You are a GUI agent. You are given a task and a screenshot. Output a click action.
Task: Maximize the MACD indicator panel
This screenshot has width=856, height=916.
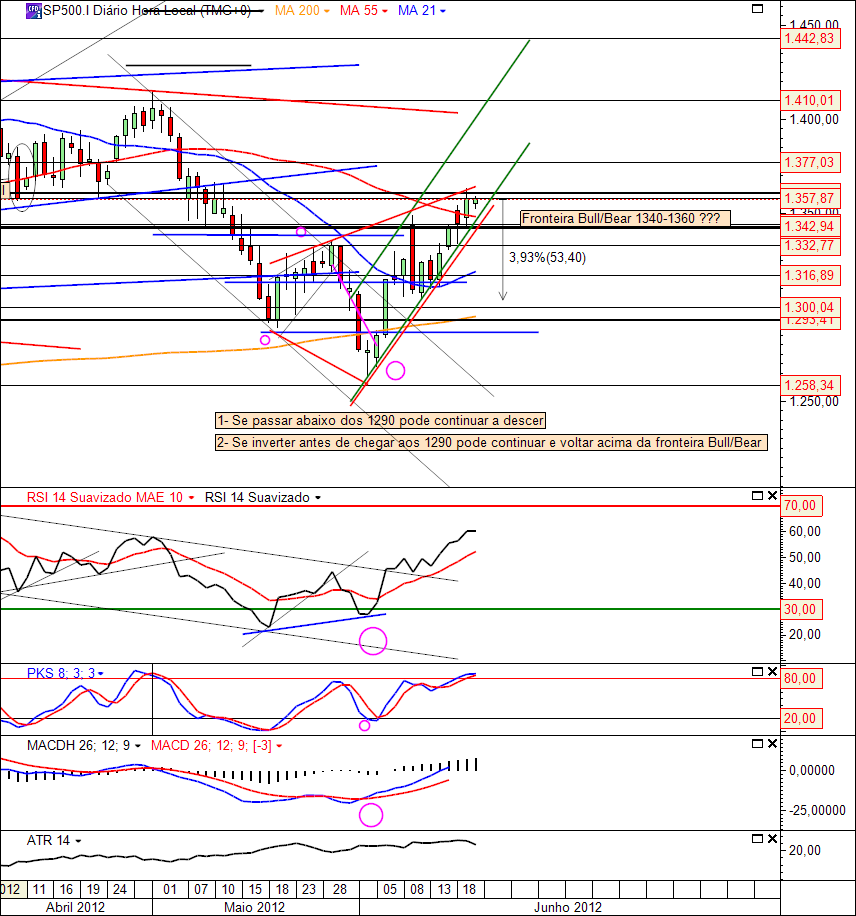pyautogui.click(x=757, y=744)
